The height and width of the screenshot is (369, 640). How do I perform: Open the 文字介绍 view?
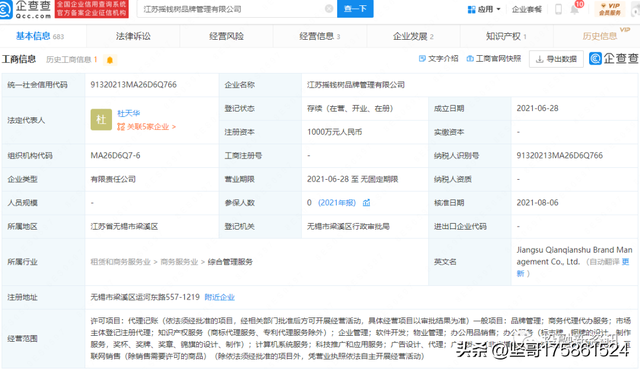click(x=438, y=59)
